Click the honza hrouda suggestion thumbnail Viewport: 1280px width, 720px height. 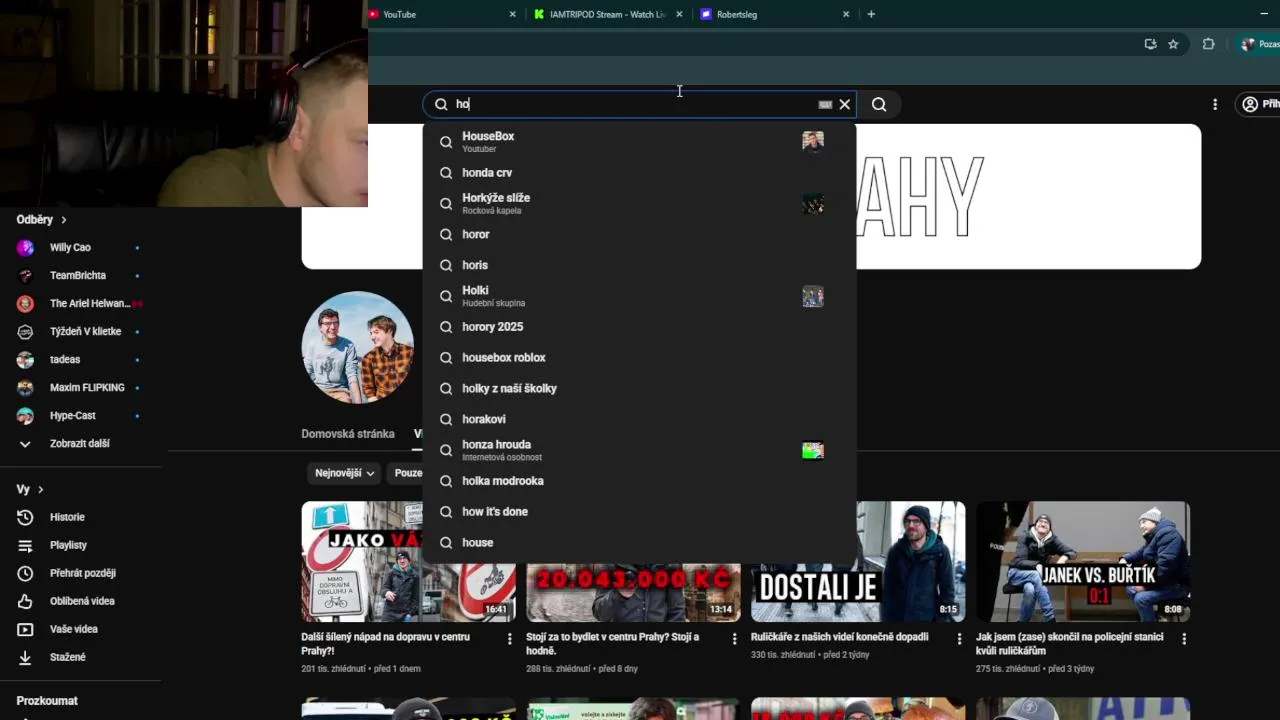tap(813, 450)
